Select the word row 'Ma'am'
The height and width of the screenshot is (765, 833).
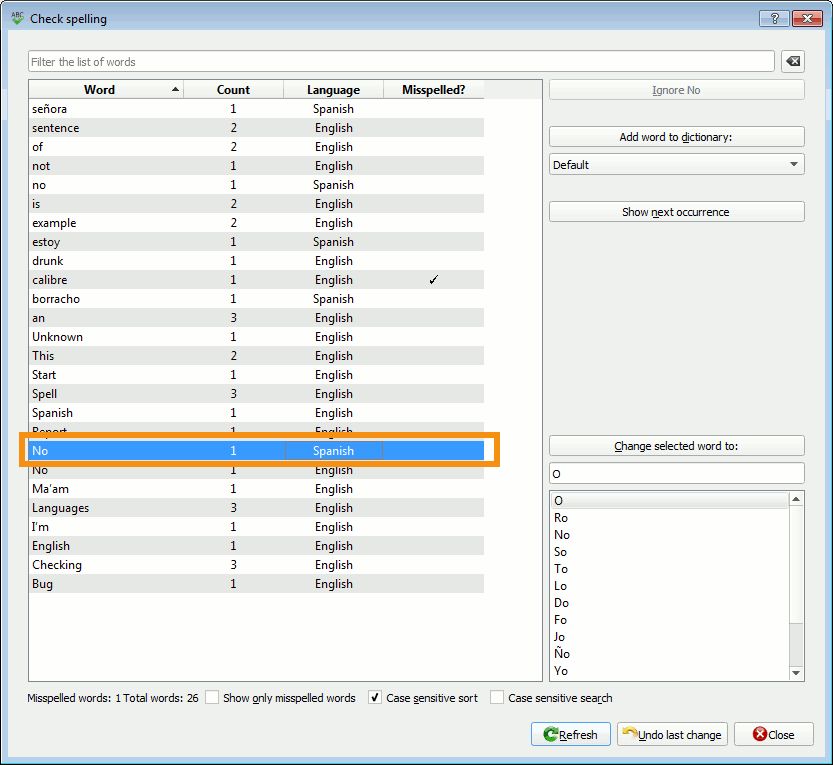click(x=257, y=489)
